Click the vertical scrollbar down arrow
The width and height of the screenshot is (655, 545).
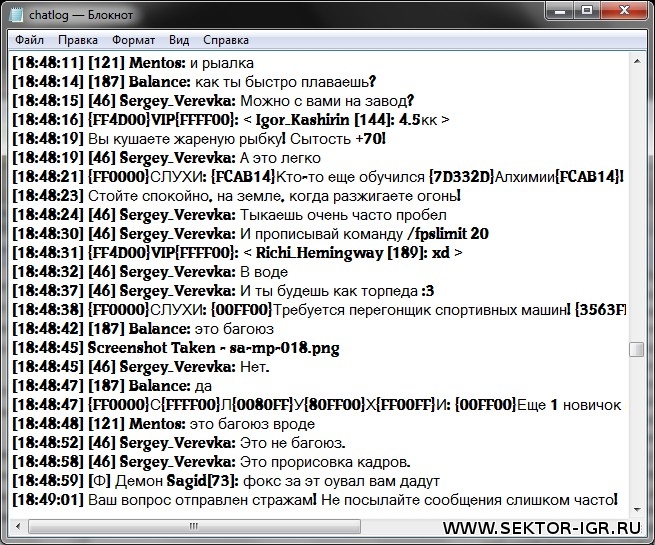coord(637,510)
